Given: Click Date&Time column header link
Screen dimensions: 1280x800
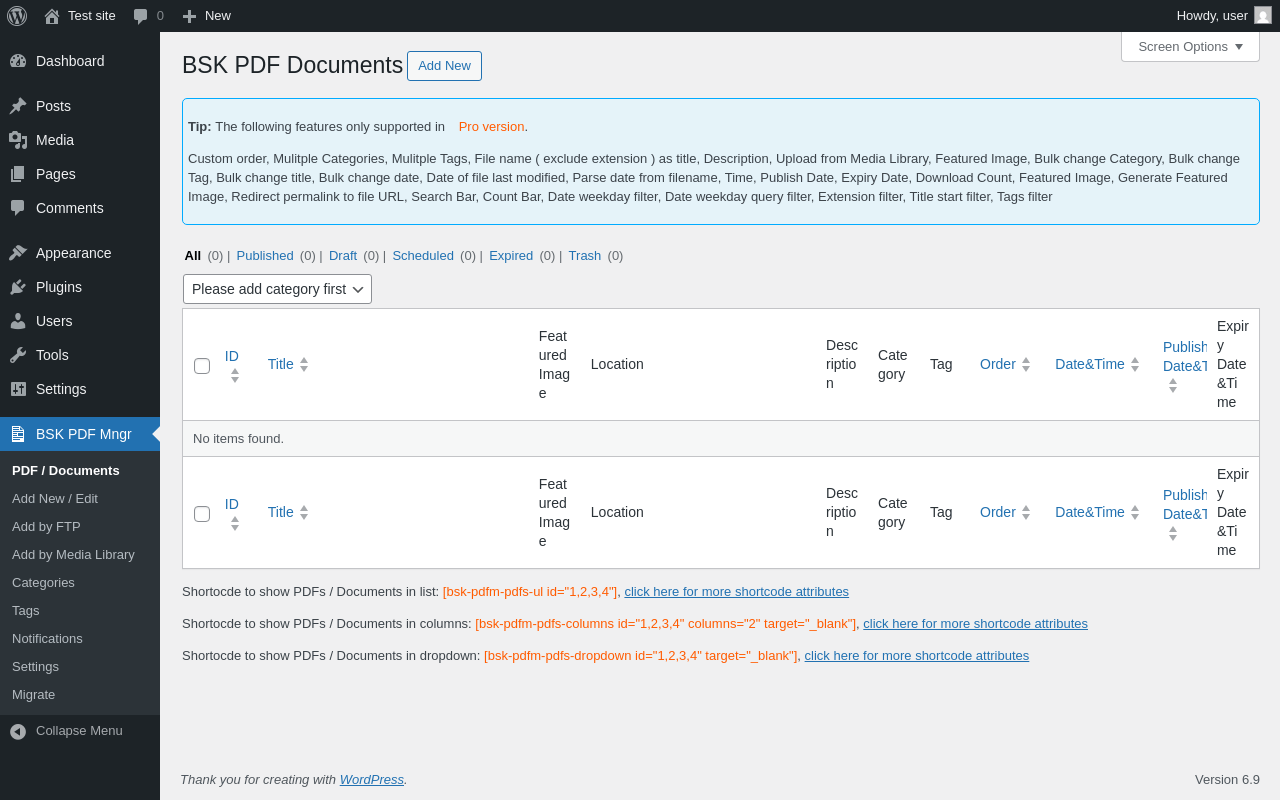Looking at the screenshot, I should [1090, 364].
